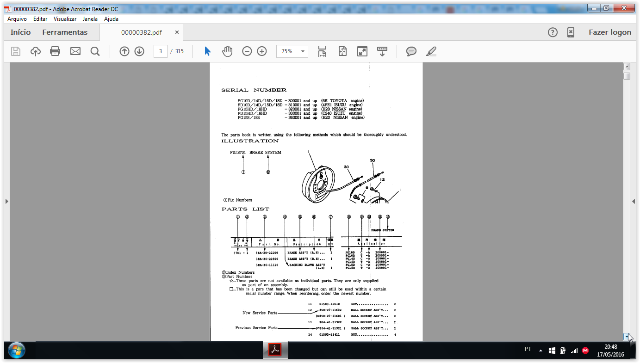Viewport: 640px width, 363px height.
Task: Open the search magnifier tool
Action: [95, 51]
